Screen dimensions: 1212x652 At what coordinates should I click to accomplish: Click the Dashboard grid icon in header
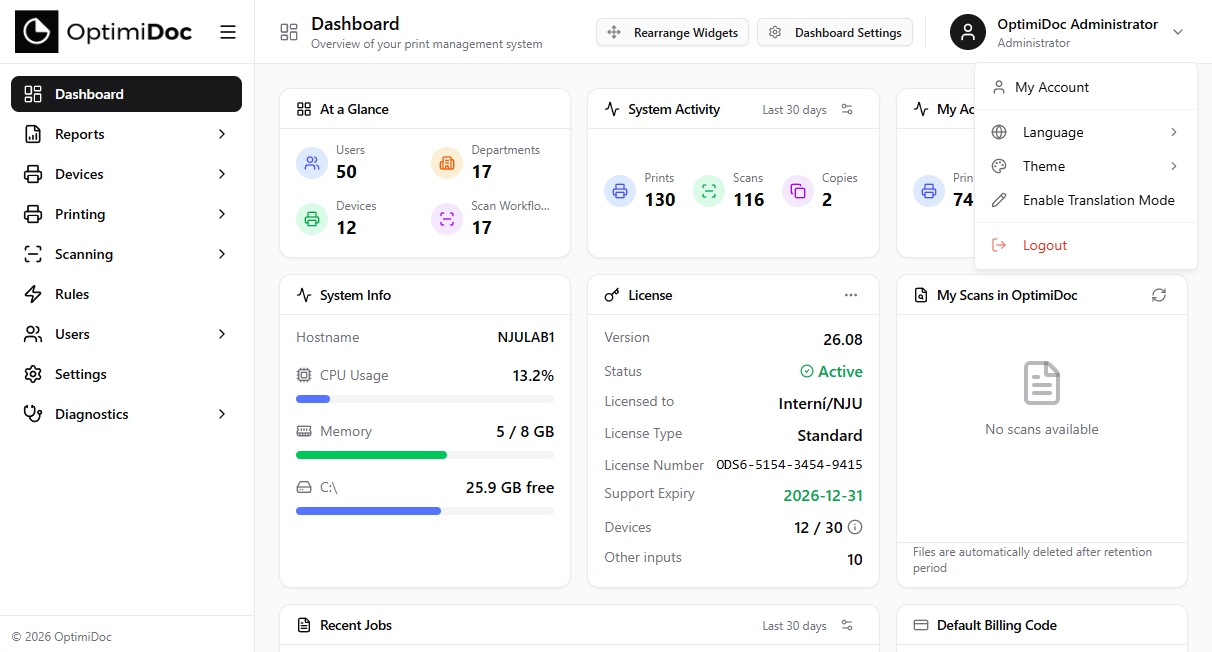289,32
